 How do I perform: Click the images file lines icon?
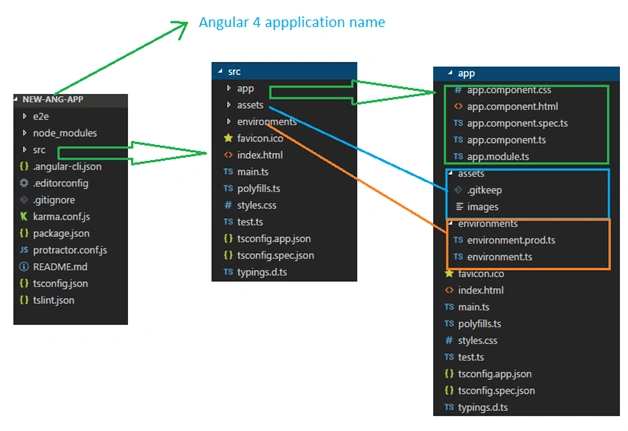point(459,207)
